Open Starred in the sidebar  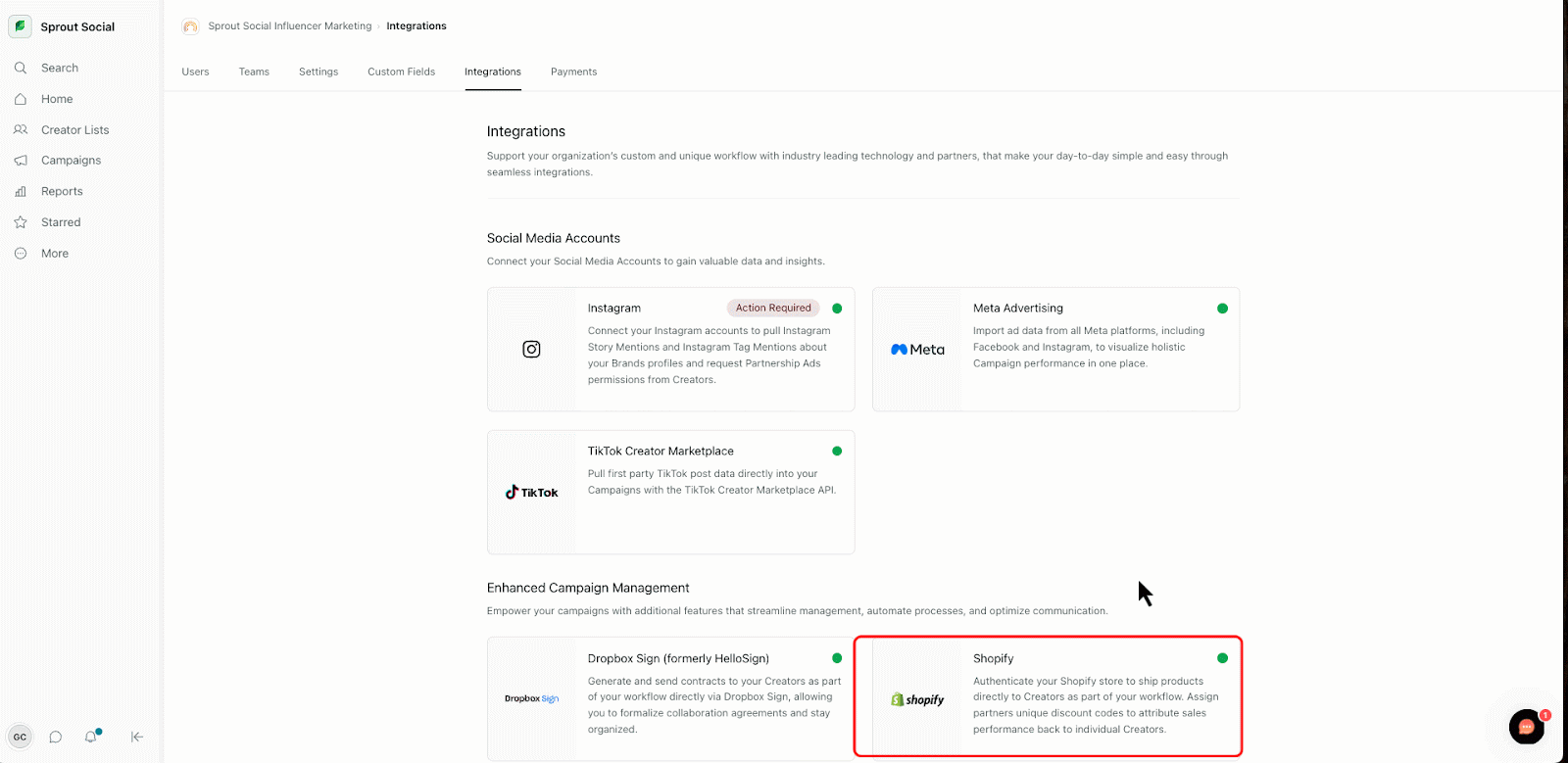tap(61, 222)
